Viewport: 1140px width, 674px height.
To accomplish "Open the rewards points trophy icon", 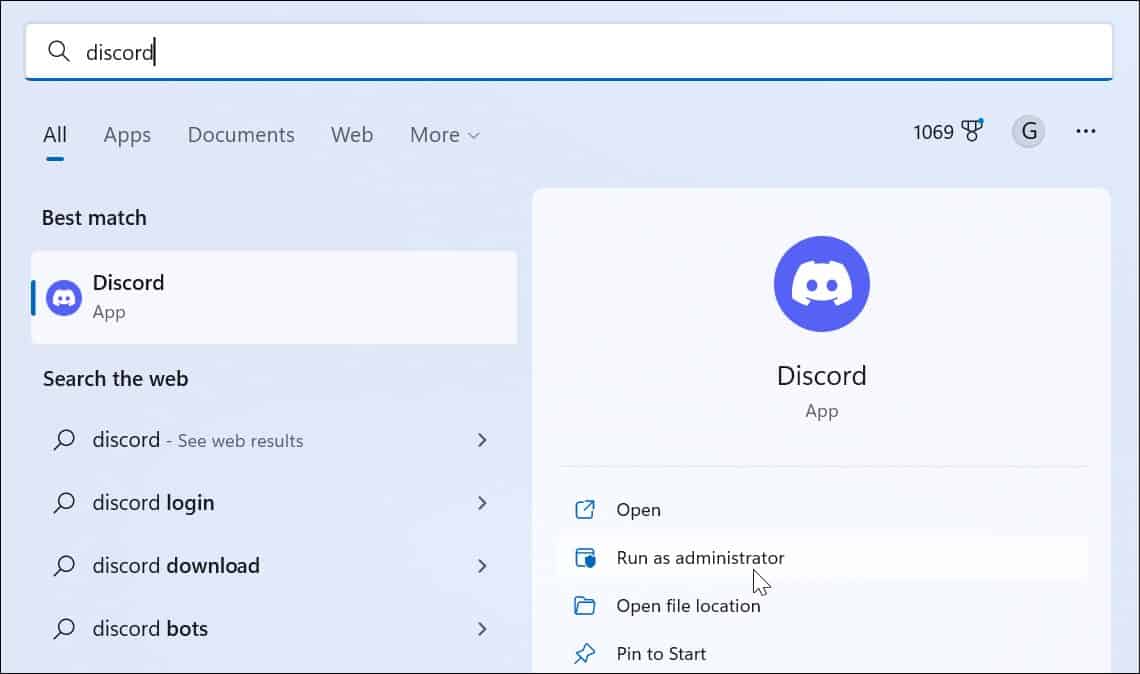I will pyautogui.click(x=972, y=131).
